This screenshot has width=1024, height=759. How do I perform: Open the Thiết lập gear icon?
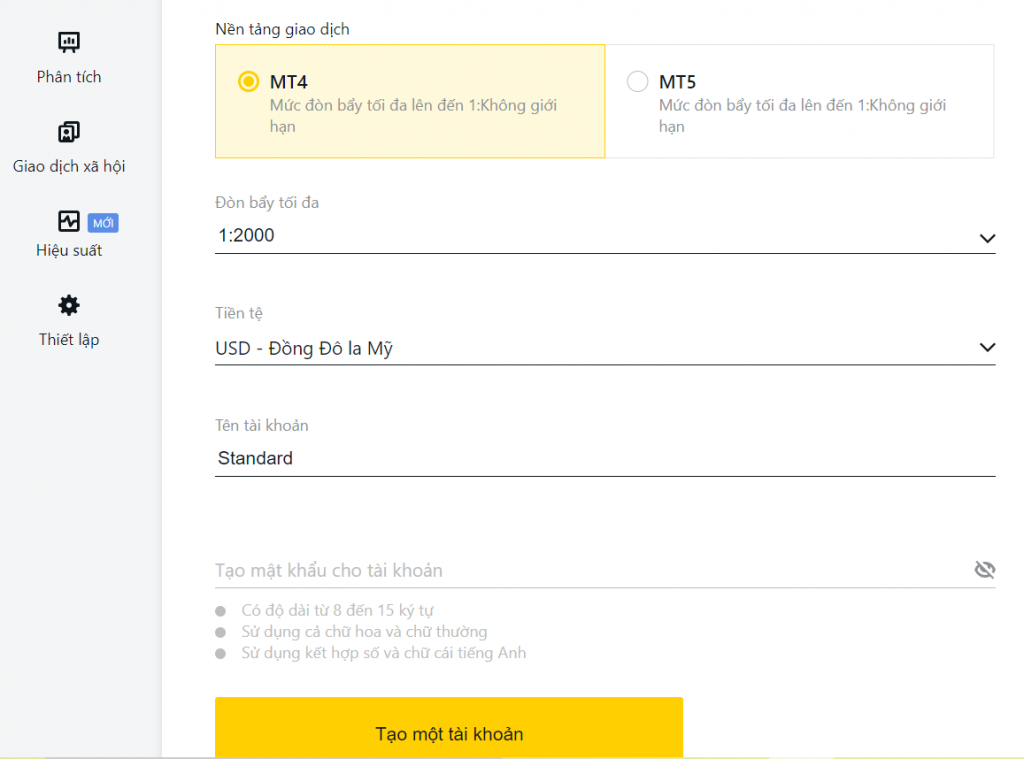[69, 305]
